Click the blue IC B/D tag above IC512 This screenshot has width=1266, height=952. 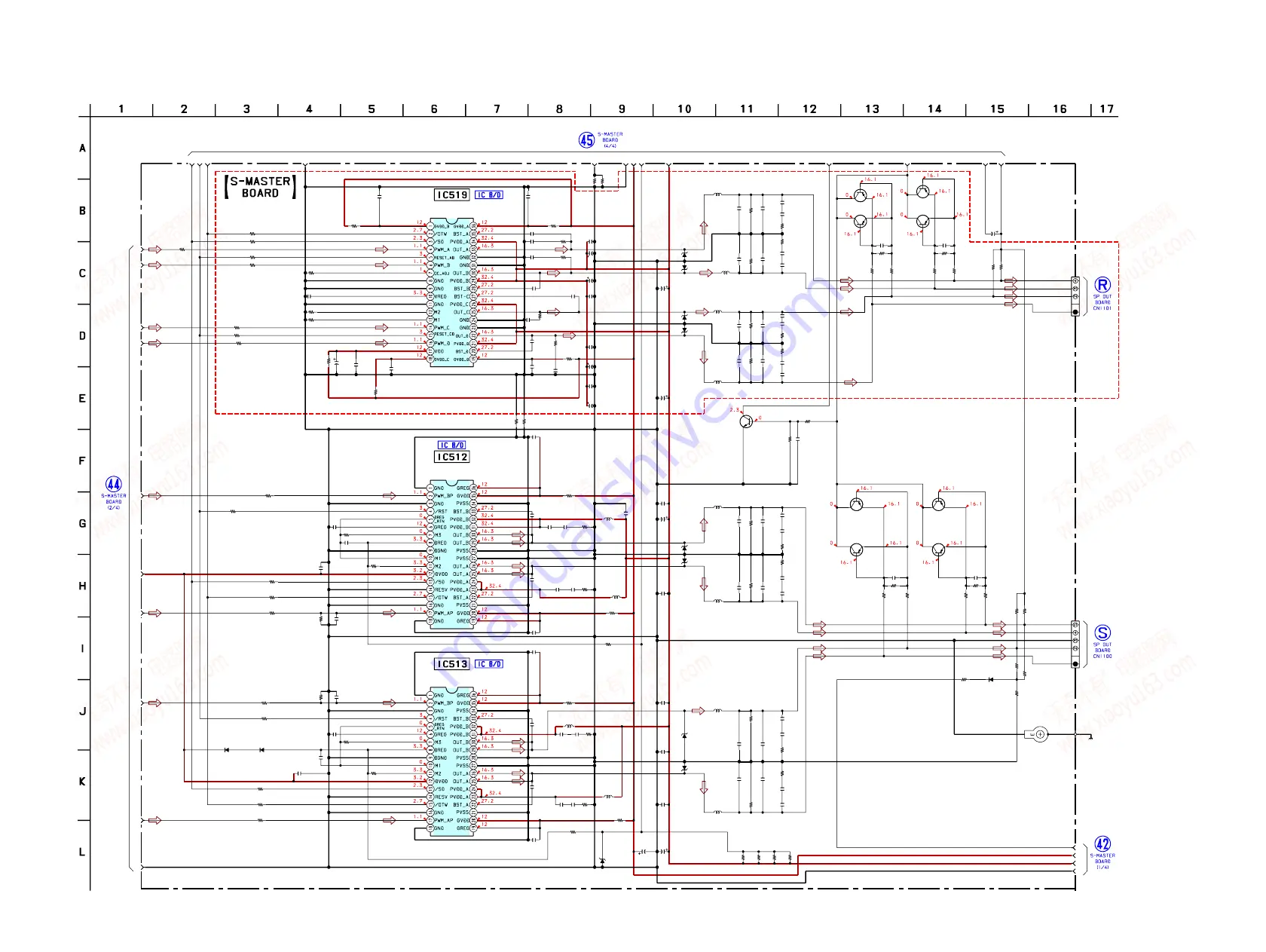451,445
